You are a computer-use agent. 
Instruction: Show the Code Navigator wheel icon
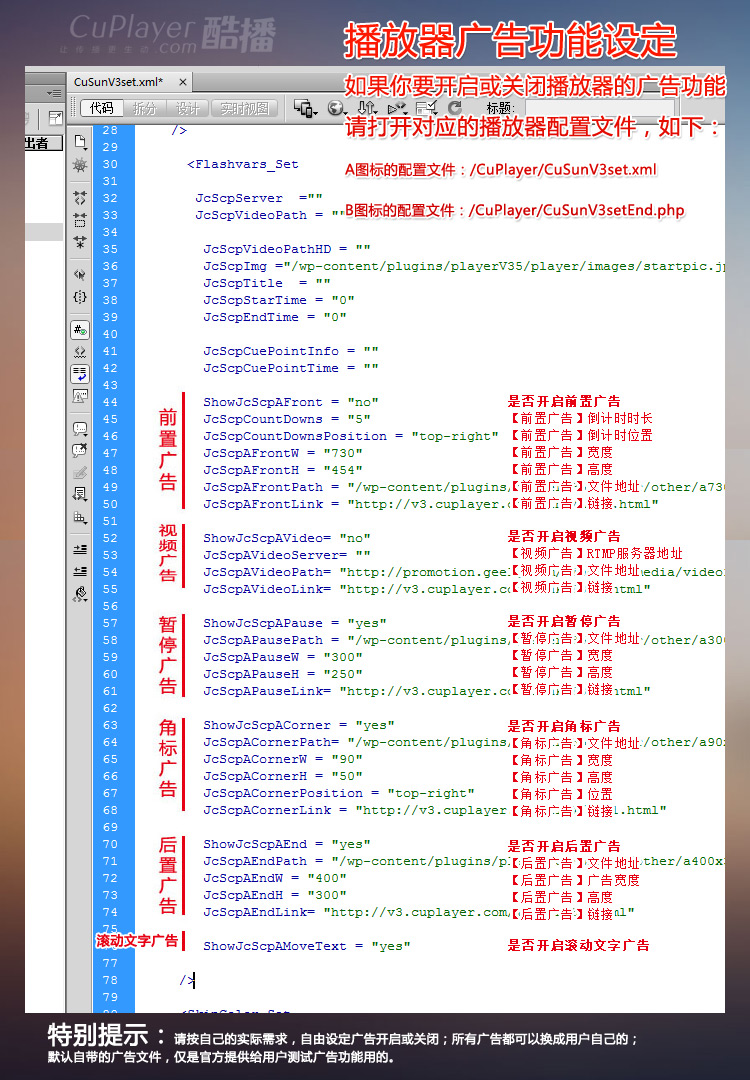coord(80,165)
